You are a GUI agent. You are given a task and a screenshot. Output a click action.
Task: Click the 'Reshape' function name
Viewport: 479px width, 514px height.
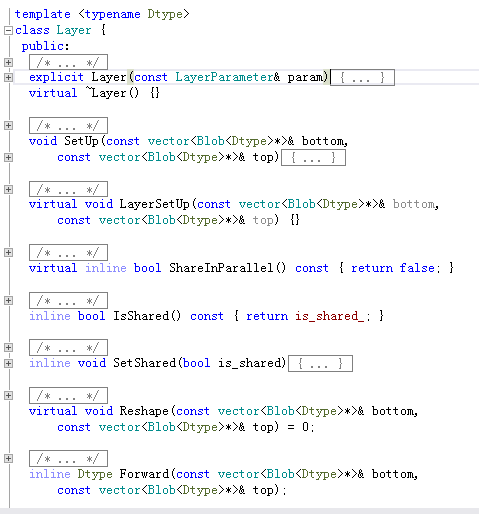tap(144, 411)
